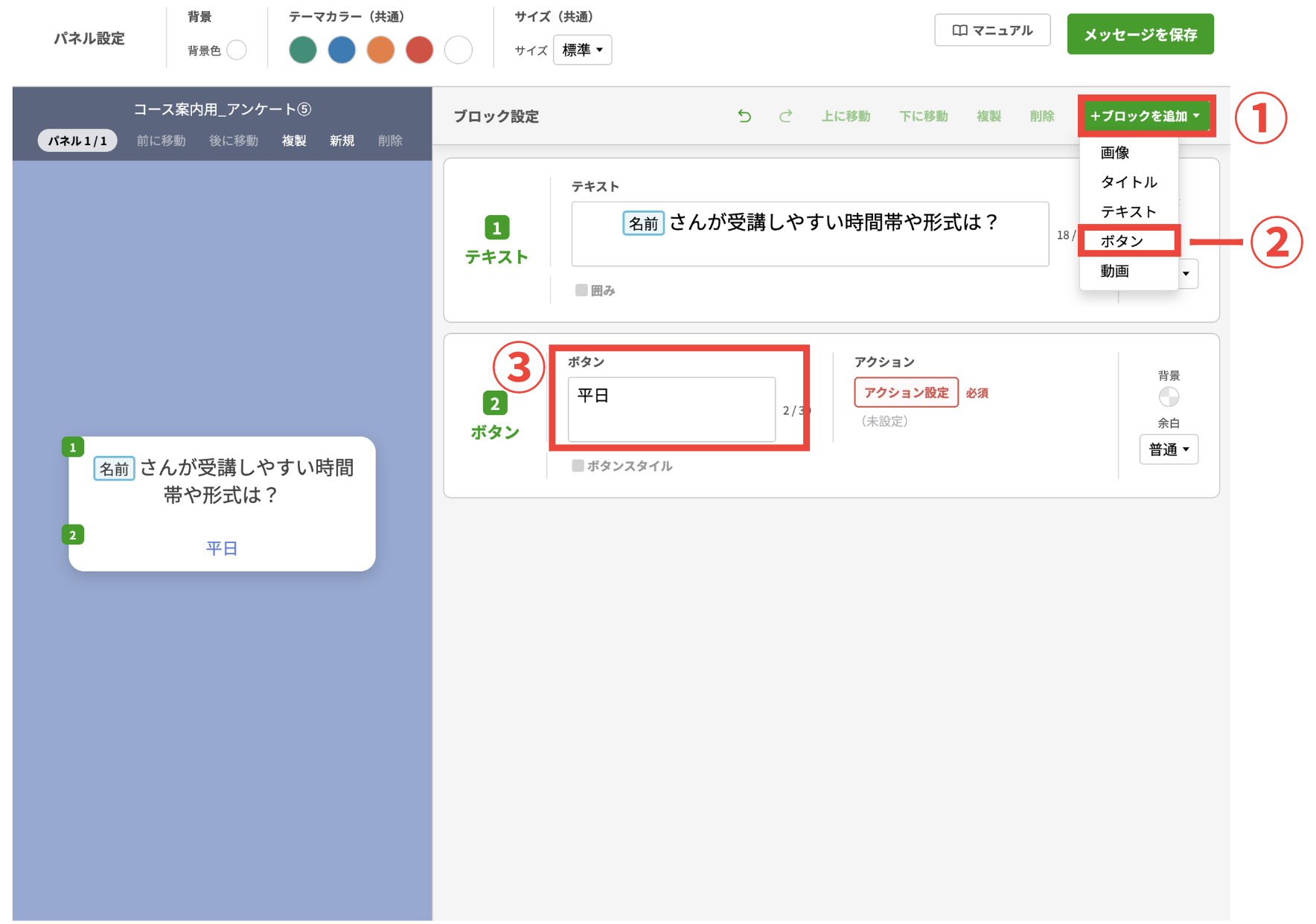This screenshot has height=924, width=1316.
Task: Click the button block background color circle icon
Action: pyautogui.click(x=1169, y=397)
